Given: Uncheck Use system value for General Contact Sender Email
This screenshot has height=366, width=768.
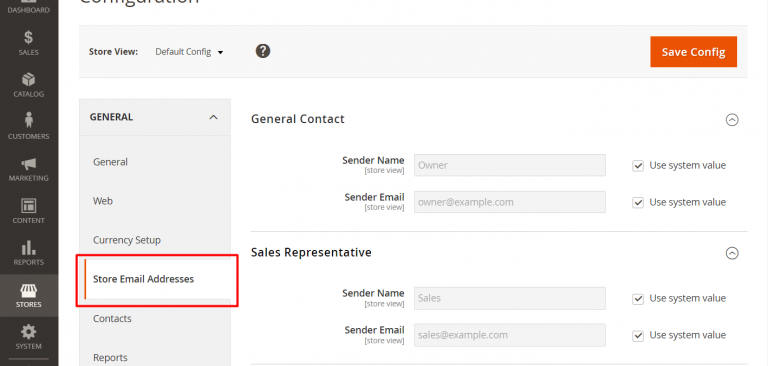Looking at the screenshot, I should [x=638, y=202].
